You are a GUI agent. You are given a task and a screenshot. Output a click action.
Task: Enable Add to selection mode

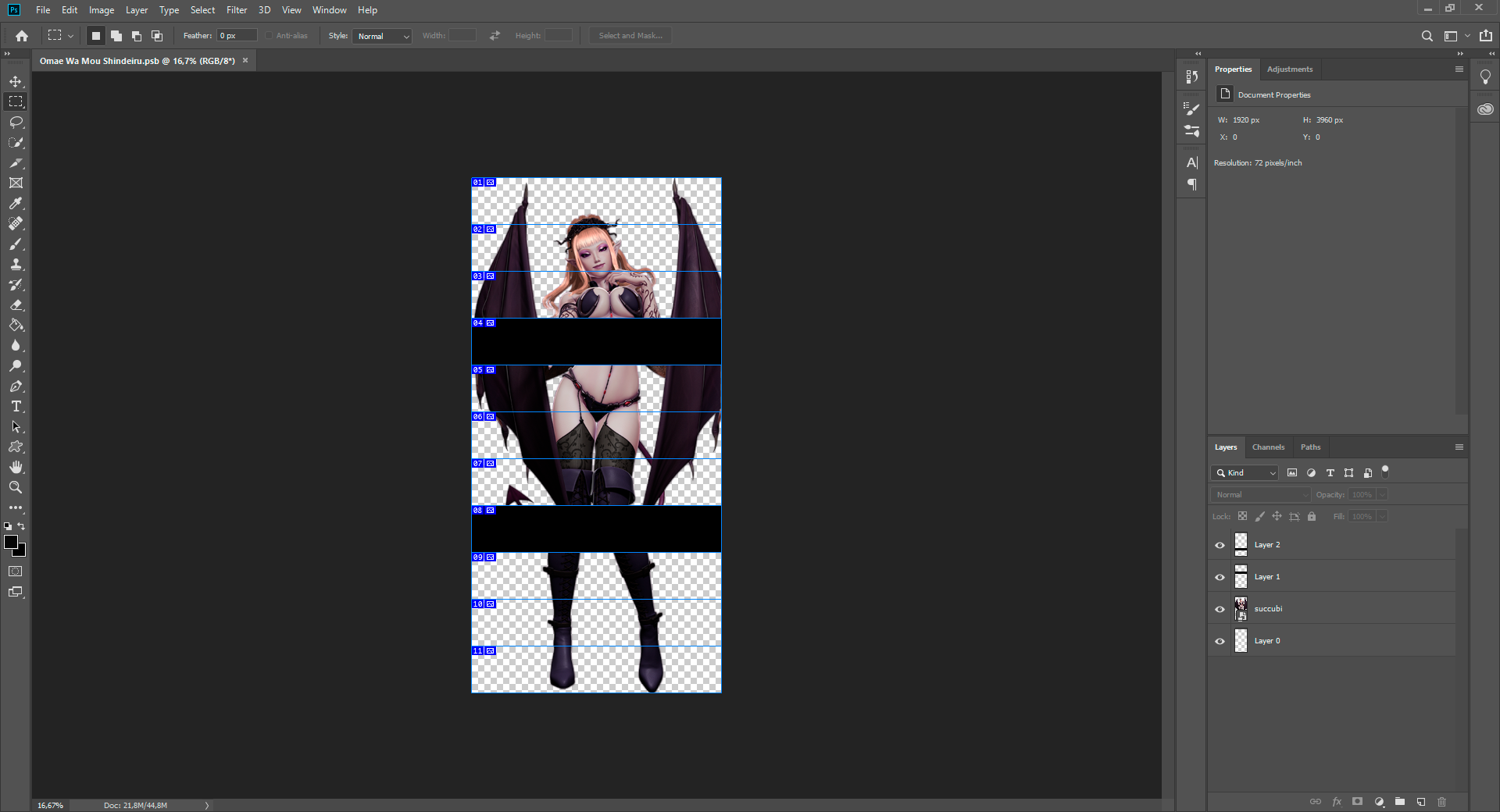click(x=116, y=36)
